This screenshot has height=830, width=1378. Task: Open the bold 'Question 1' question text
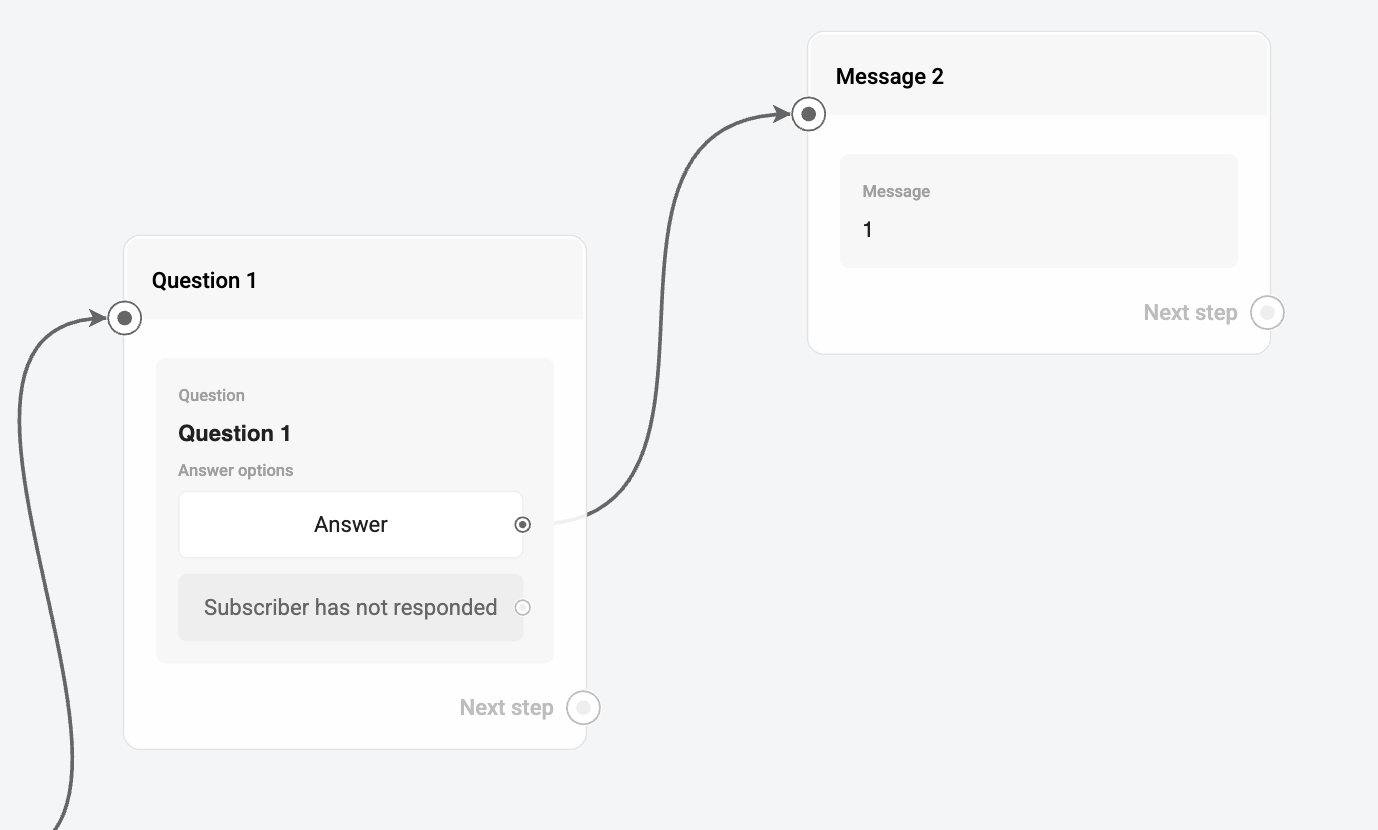click(234, 433)
